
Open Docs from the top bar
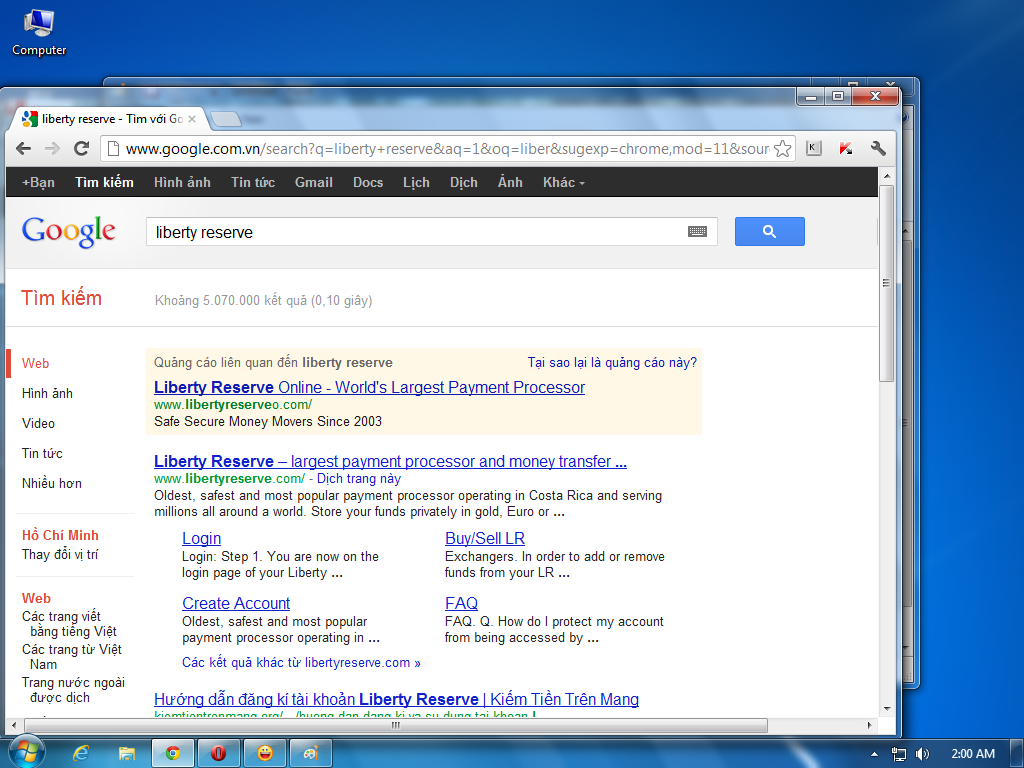[368, 182]
